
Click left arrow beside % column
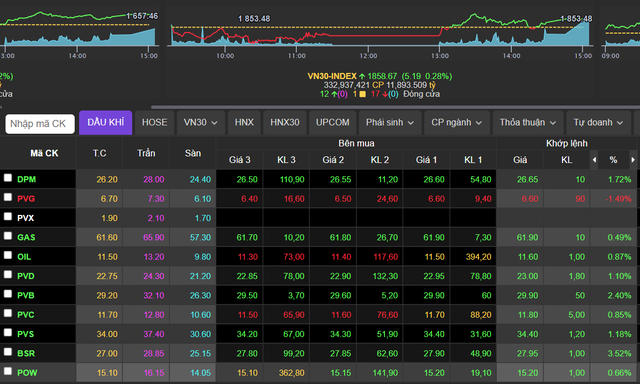594,160
